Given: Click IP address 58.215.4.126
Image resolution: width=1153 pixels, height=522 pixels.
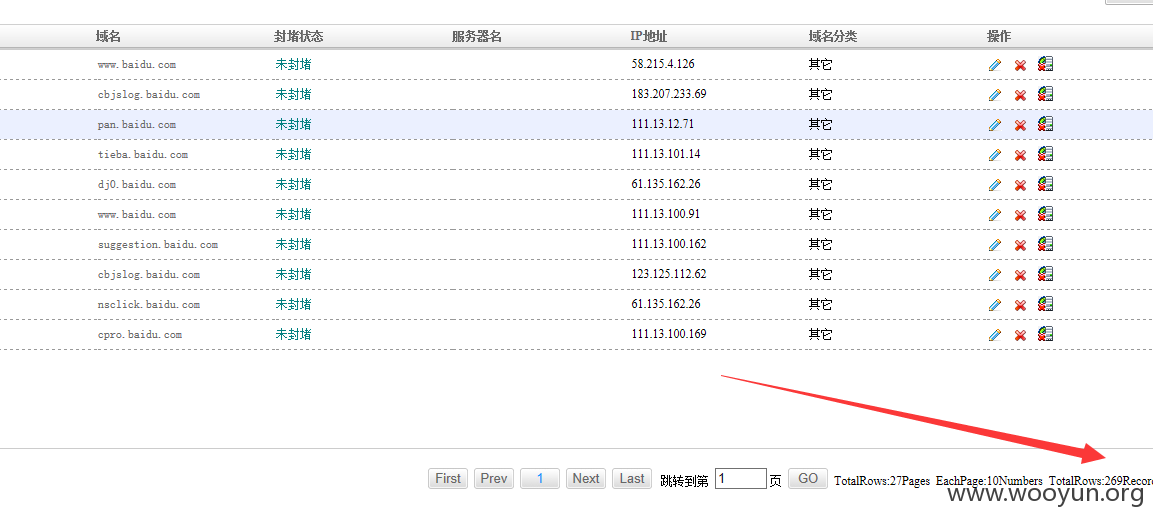Looking at the screenshot, I should click(x=663, y=64).
